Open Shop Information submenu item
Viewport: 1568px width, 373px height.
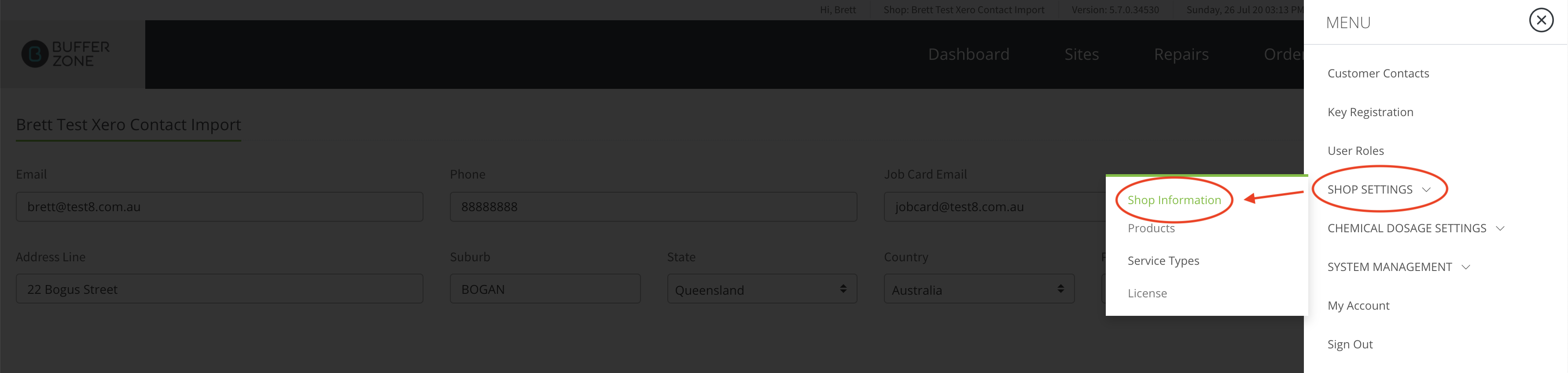[1174, 200]
